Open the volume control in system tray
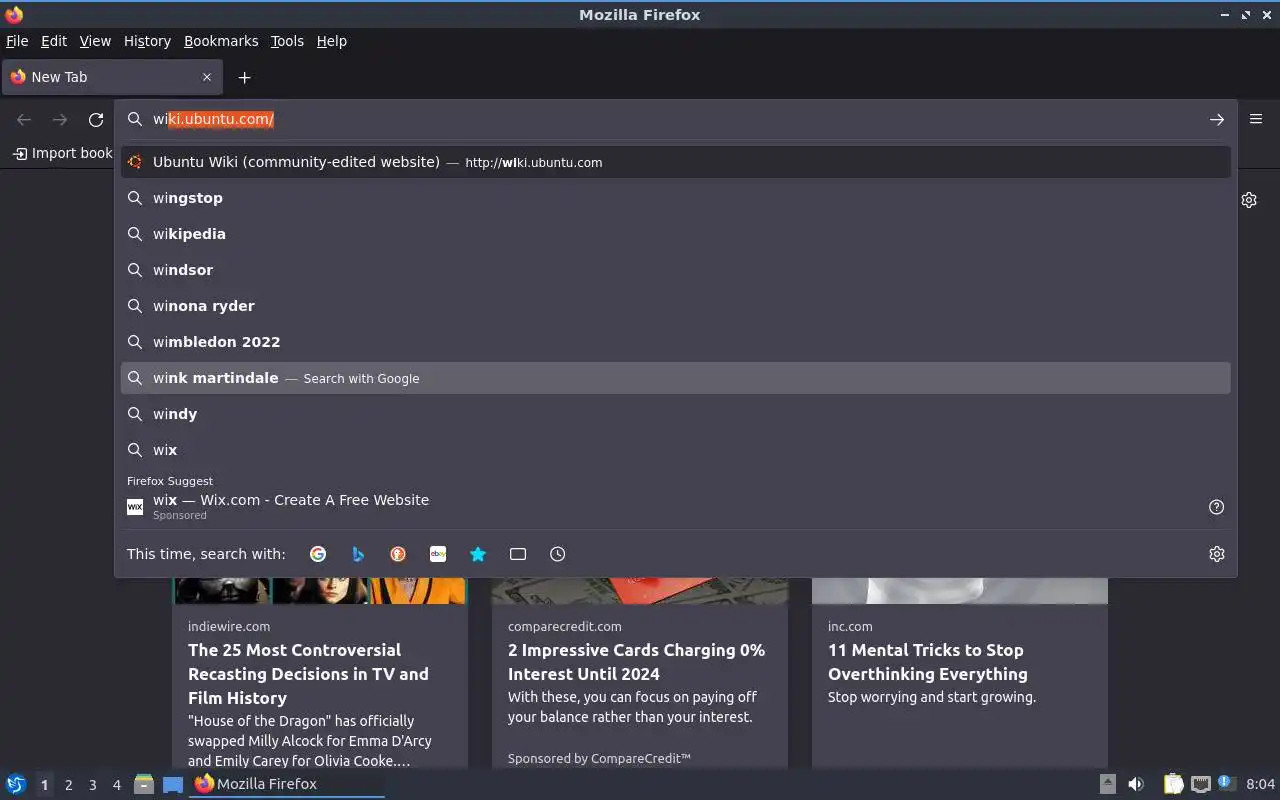Viewport: 1280px width, 800px height. tap(1136, 784)
